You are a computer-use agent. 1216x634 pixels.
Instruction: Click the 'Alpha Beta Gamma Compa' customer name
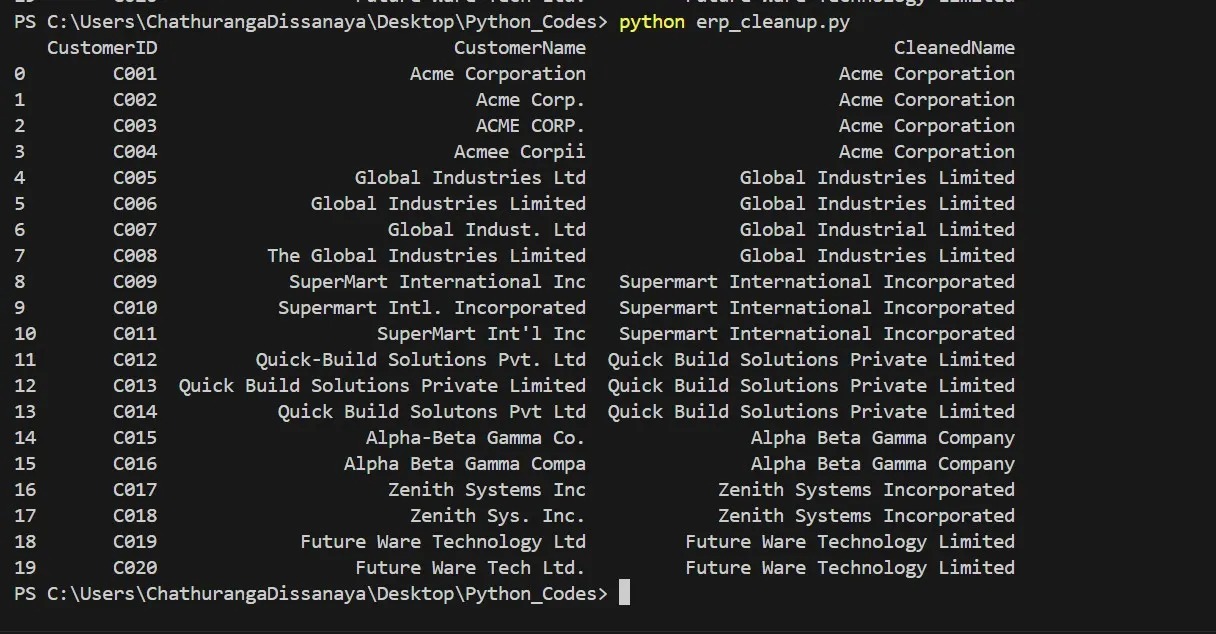(x=465, y=464)
